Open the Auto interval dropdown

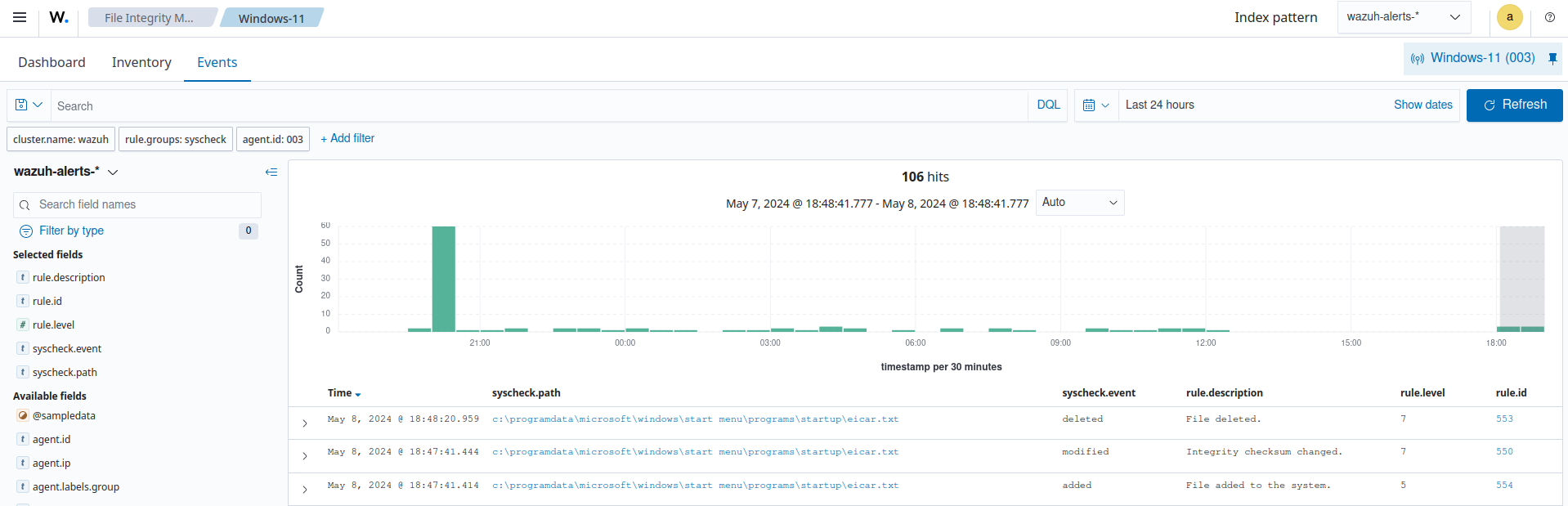[x=1079, y=203]
